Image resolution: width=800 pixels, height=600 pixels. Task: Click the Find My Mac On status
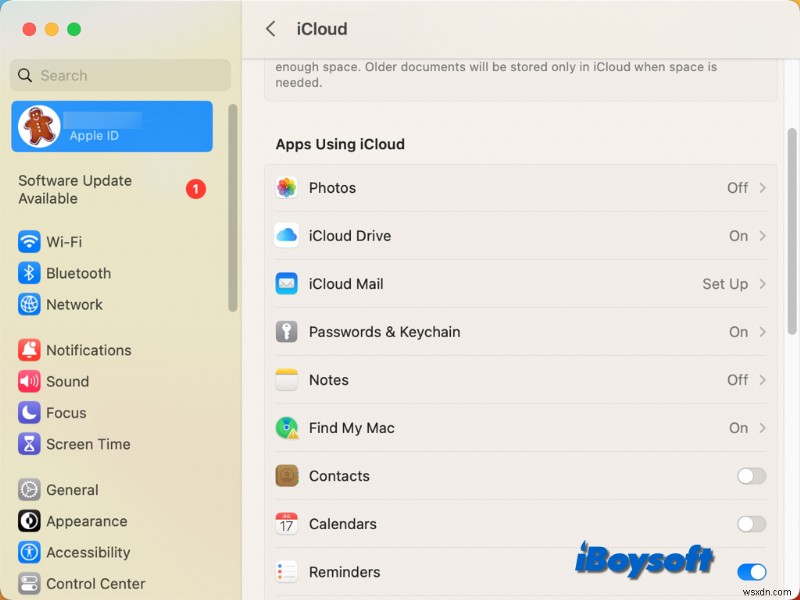738,428
